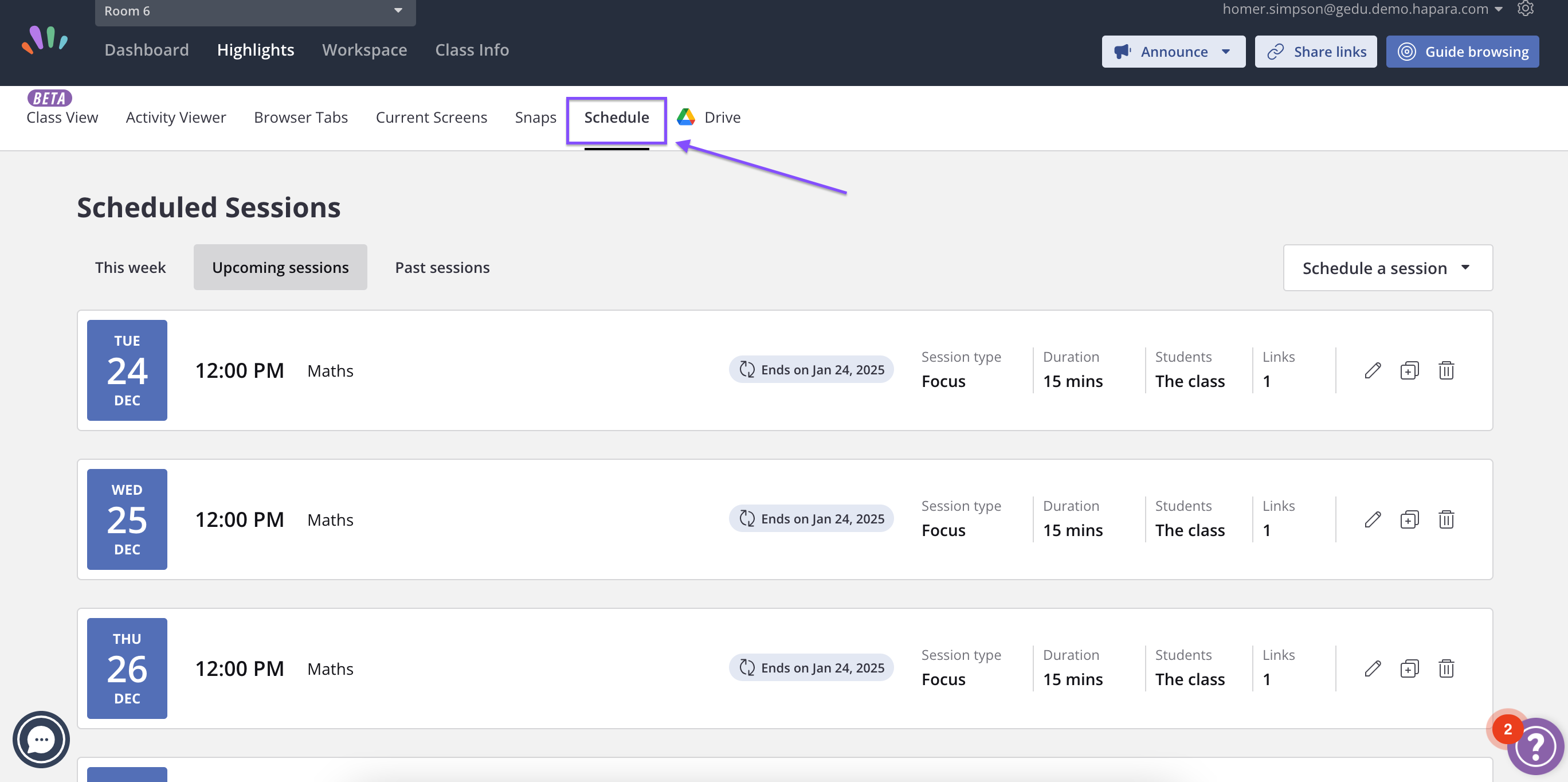Click the Scheduled Sessions heading
Viewport: 1568px width, 782px height.
click(209, 208)
